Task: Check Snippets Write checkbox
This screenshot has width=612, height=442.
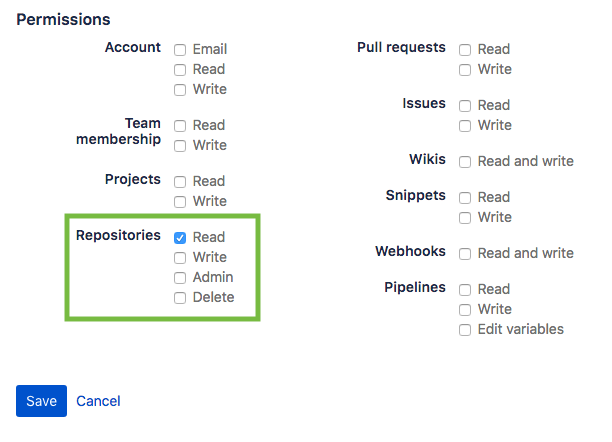Action: click(465, 218)
